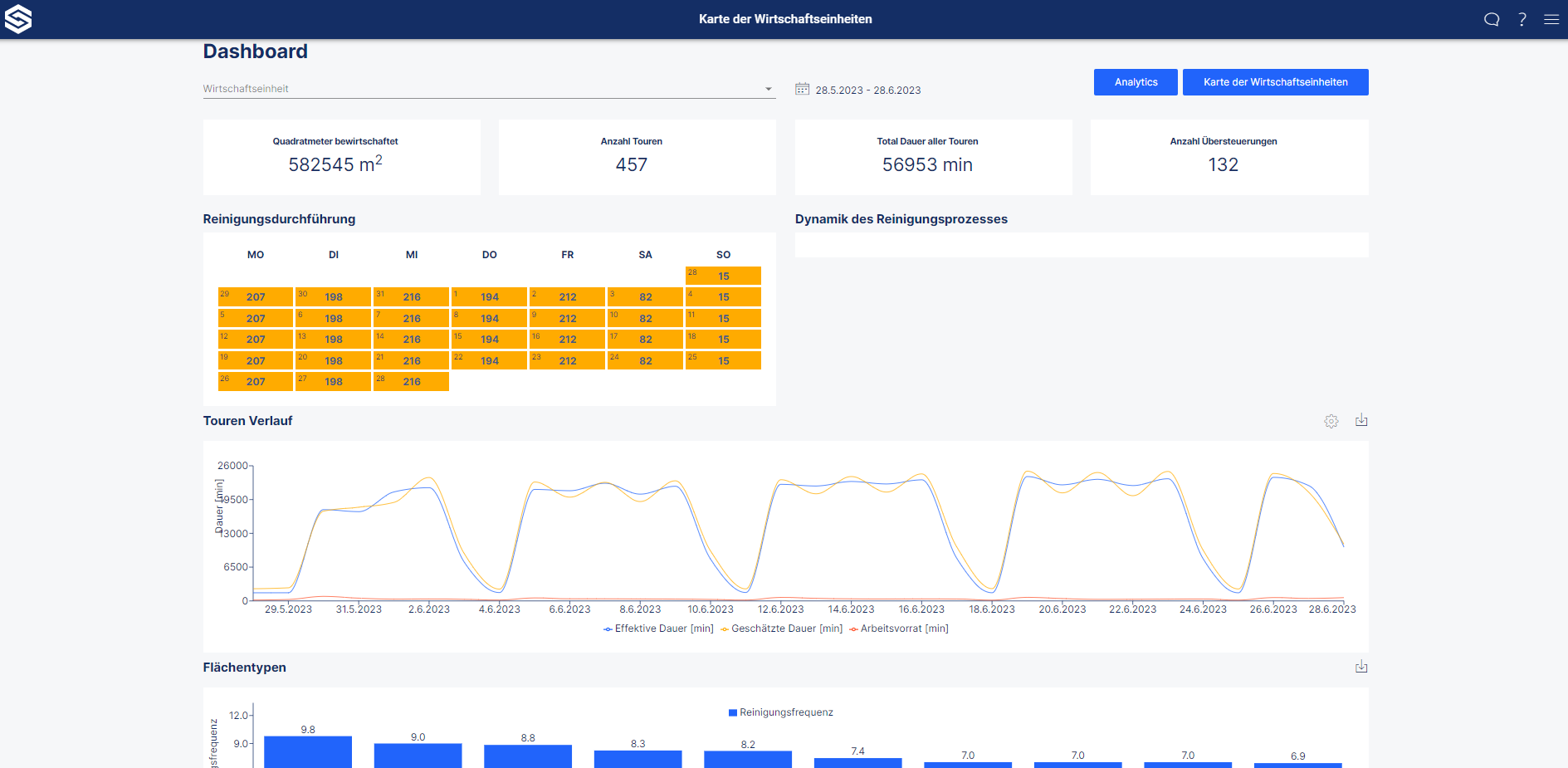1568x768 pixels.
Task: Open help via question mark icon
Action: coord(1522,19)
